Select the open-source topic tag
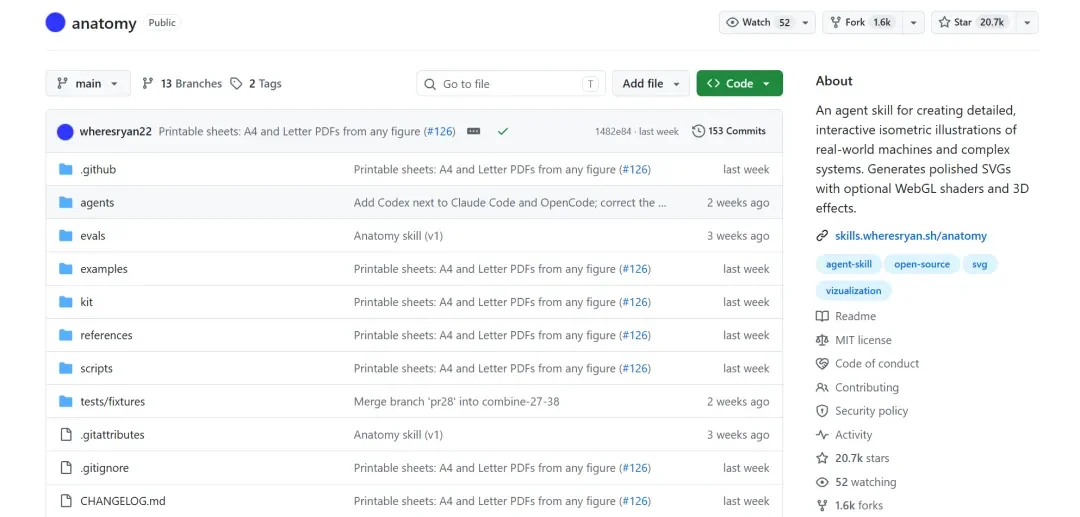Image resolution: width=1080 pixels, height=517 pixels. (x=922, y=264)
